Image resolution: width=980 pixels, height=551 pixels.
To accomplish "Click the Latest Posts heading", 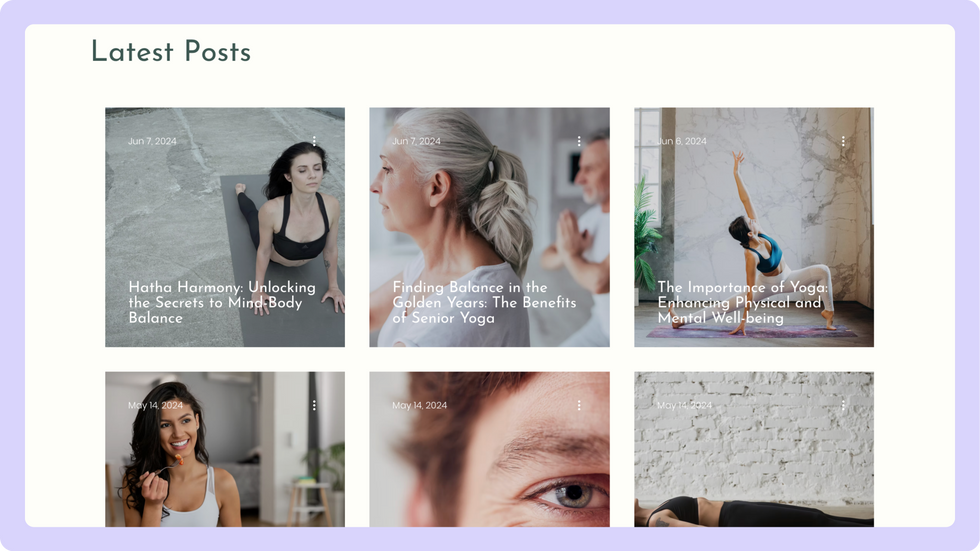I will [x=171, y=51].
